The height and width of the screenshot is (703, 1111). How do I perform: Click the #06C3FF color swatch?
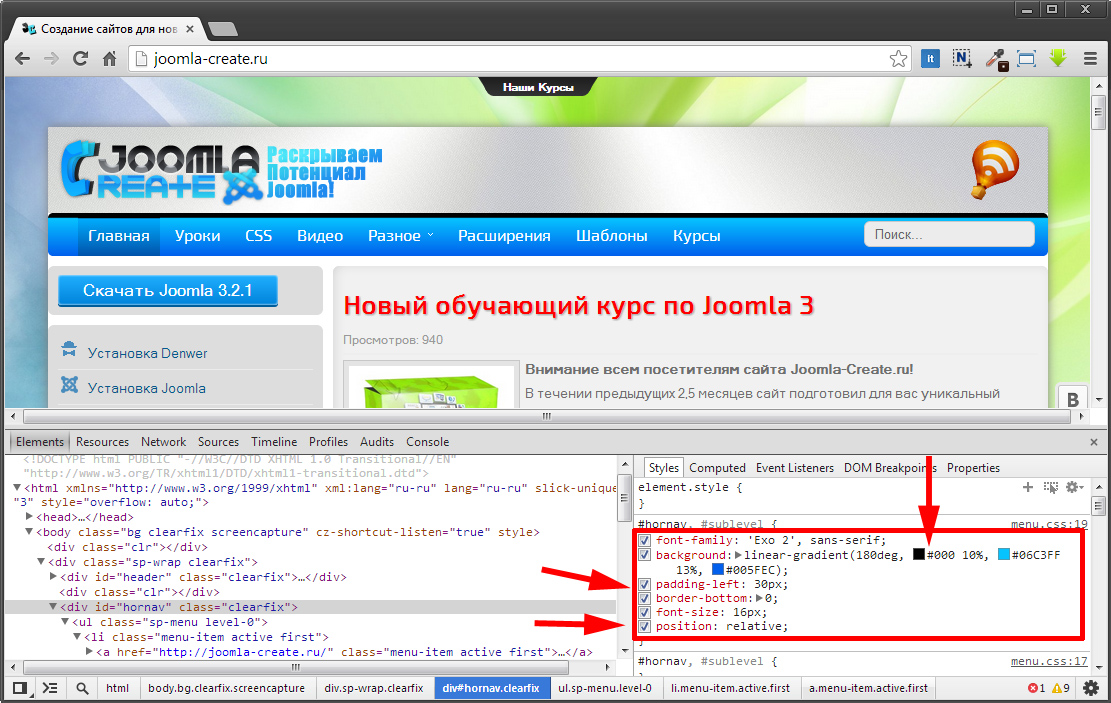tap(1004, 555)
